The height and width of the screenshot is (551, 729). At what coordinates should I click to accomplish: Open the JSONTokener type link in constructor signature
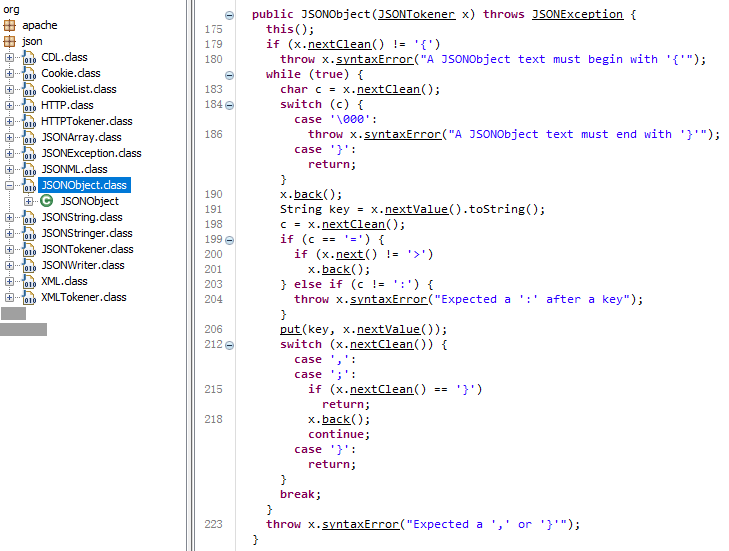coord(417,14)
